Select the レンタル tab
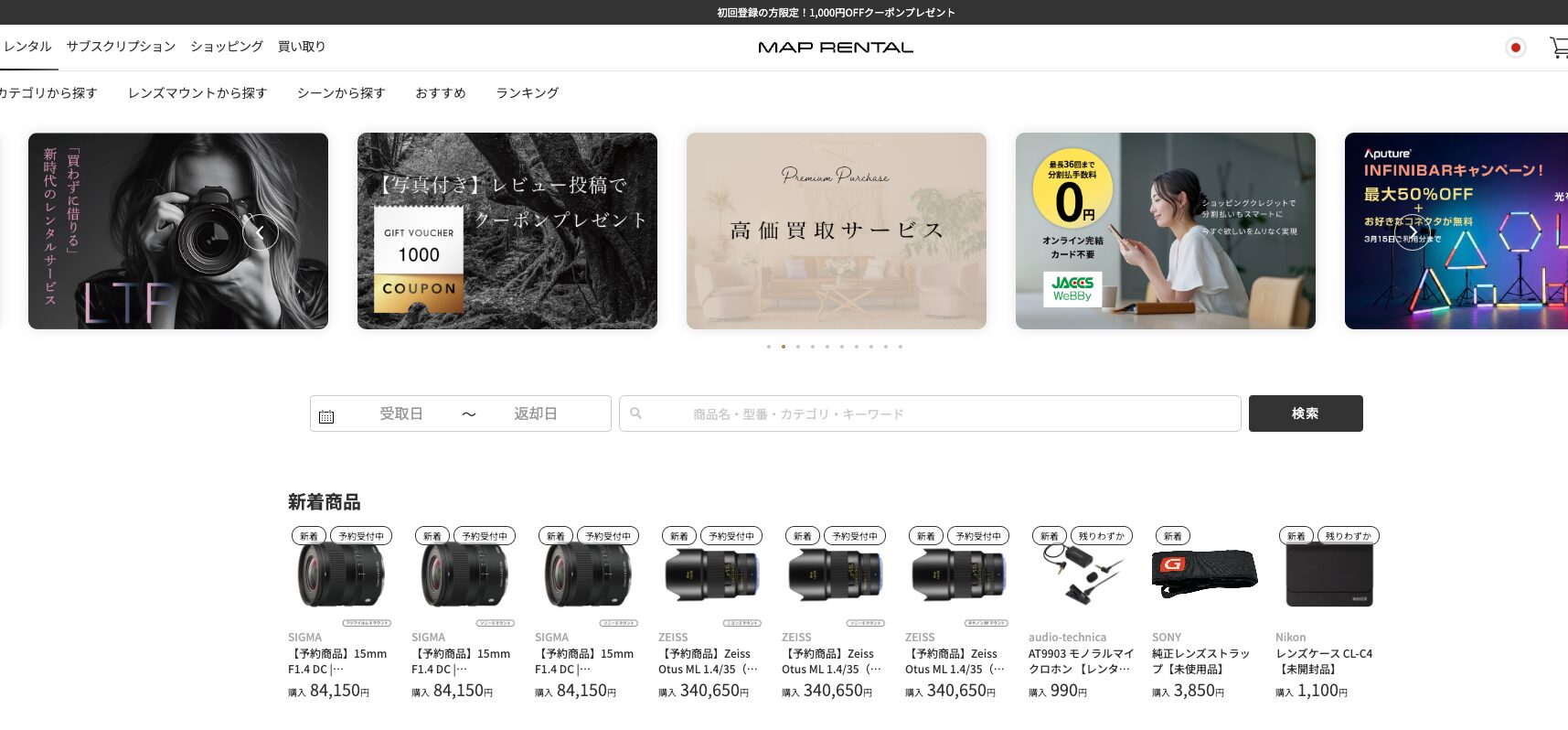Viewport: 1568px width, 730px height. coord(27,47)
